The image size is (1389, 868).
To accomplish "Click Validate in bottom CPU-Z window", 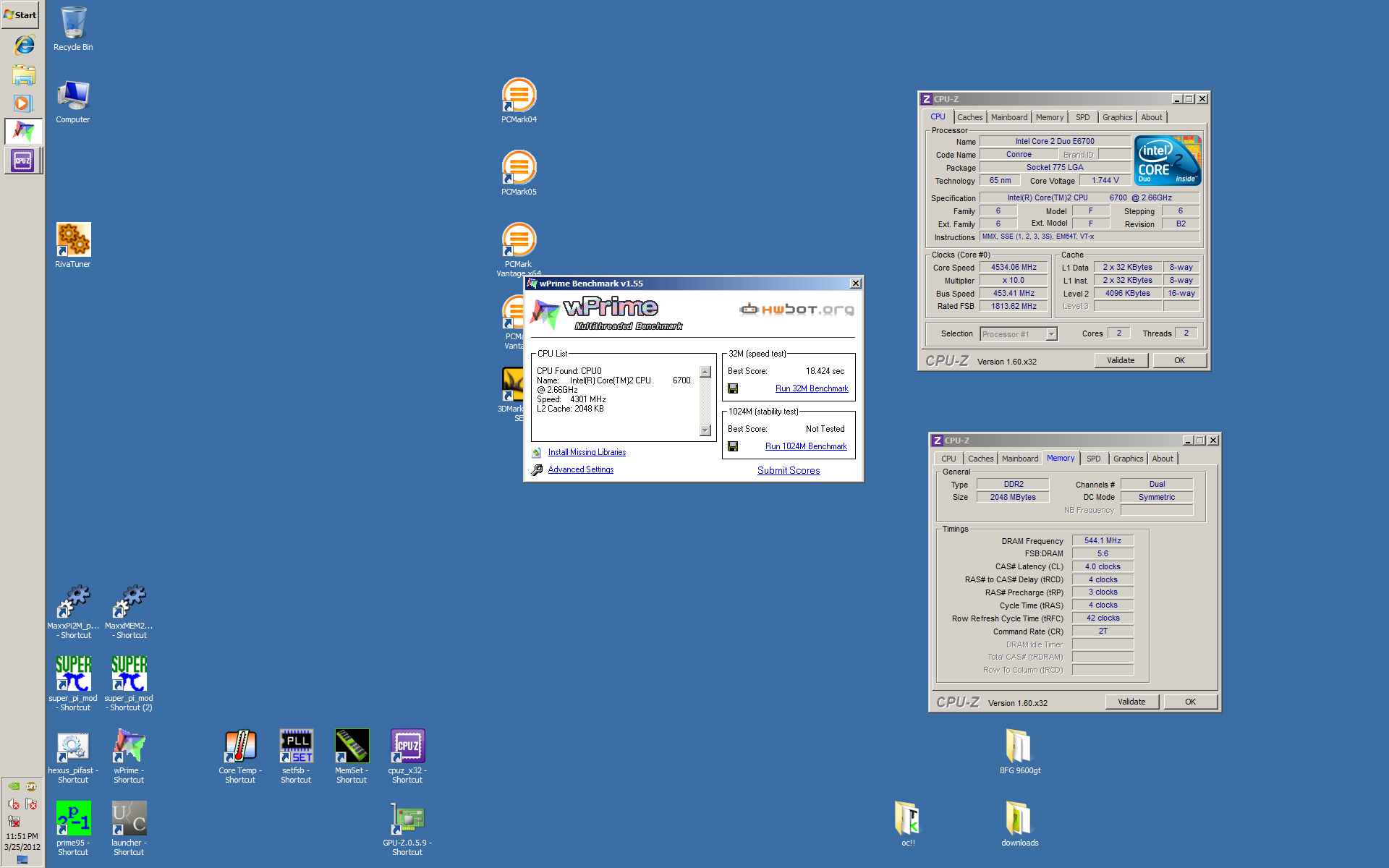I will [x=1131, y=702].
